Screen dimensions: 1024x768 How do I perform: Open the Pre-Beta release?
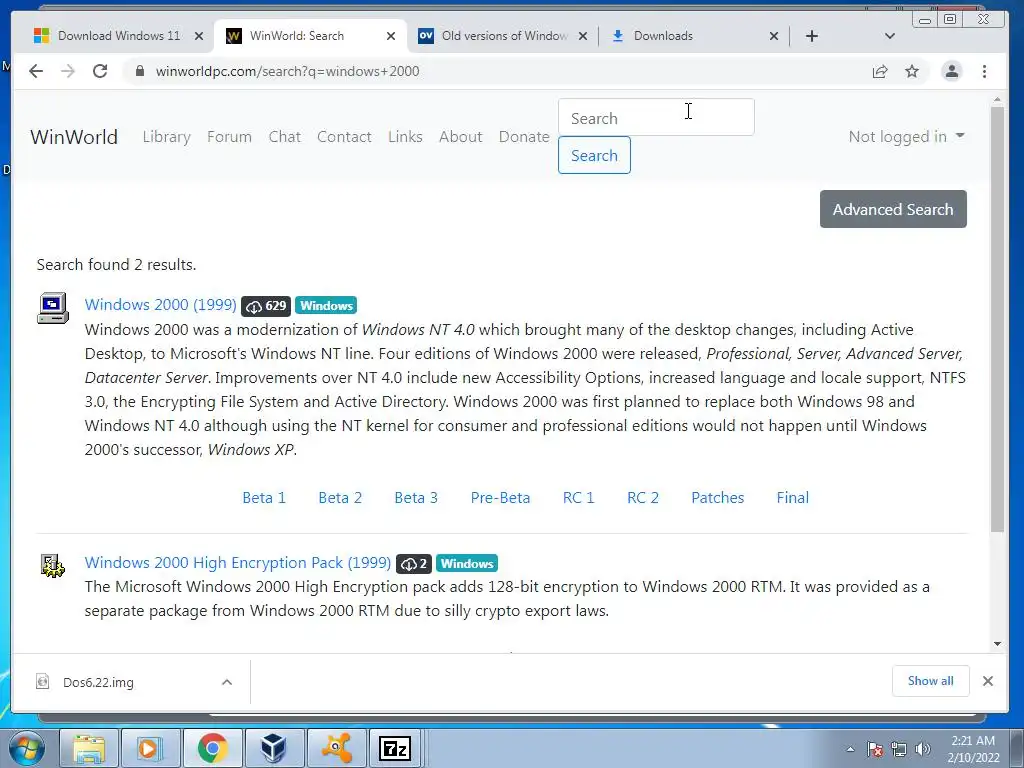click(500, 498)
